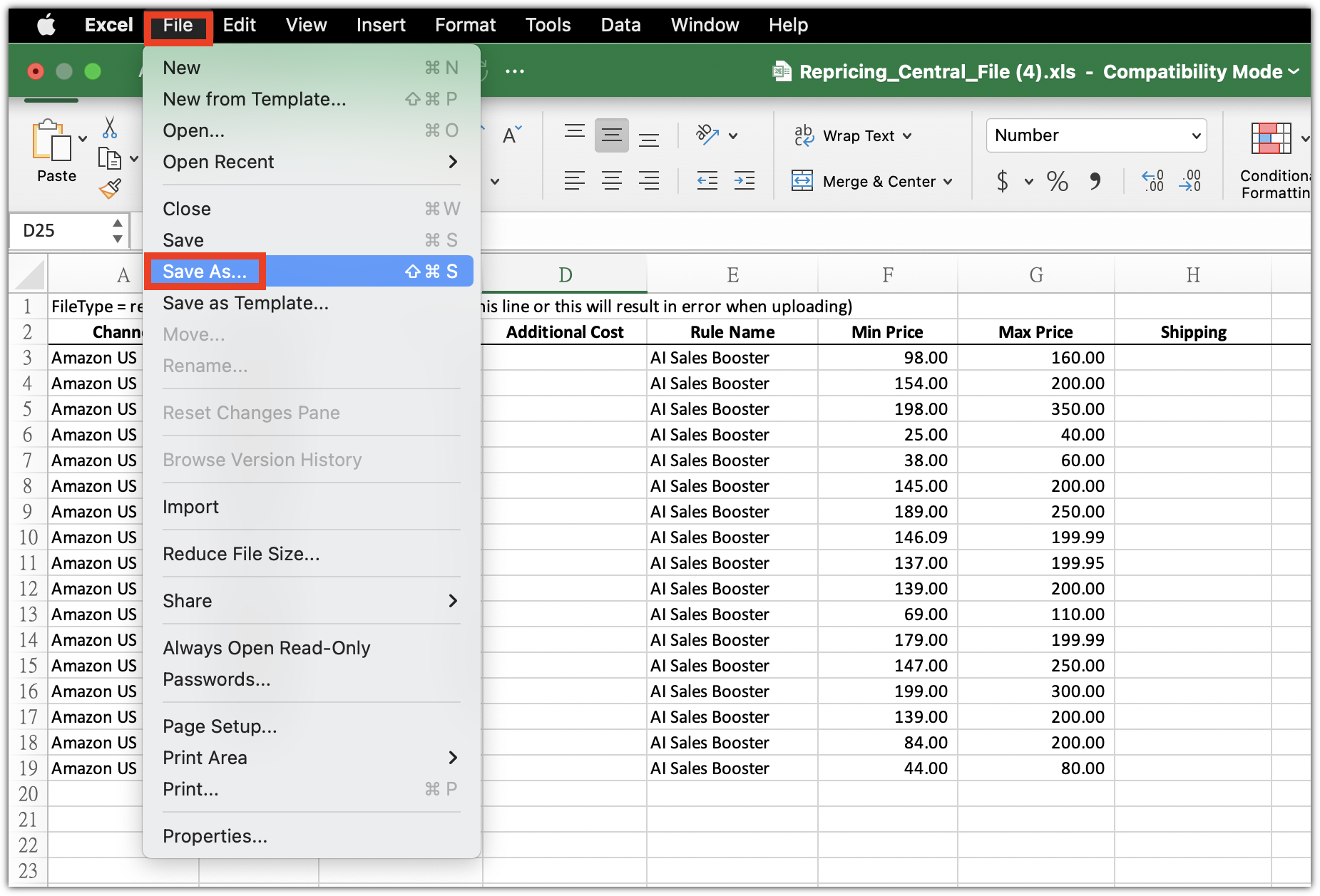Choose Import menu item
The image size is (1320, 896).
[x=311, y=507]
